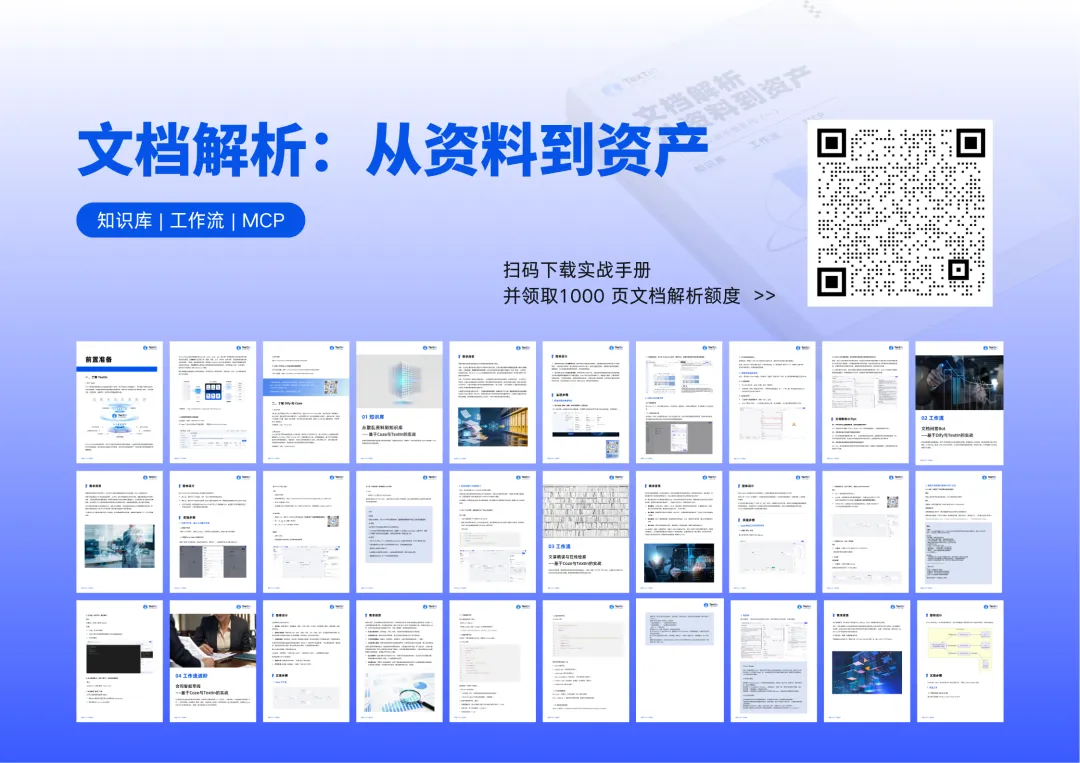
Task: Open the 01 知识库 chapter page thumbnail
Action: 399,402
